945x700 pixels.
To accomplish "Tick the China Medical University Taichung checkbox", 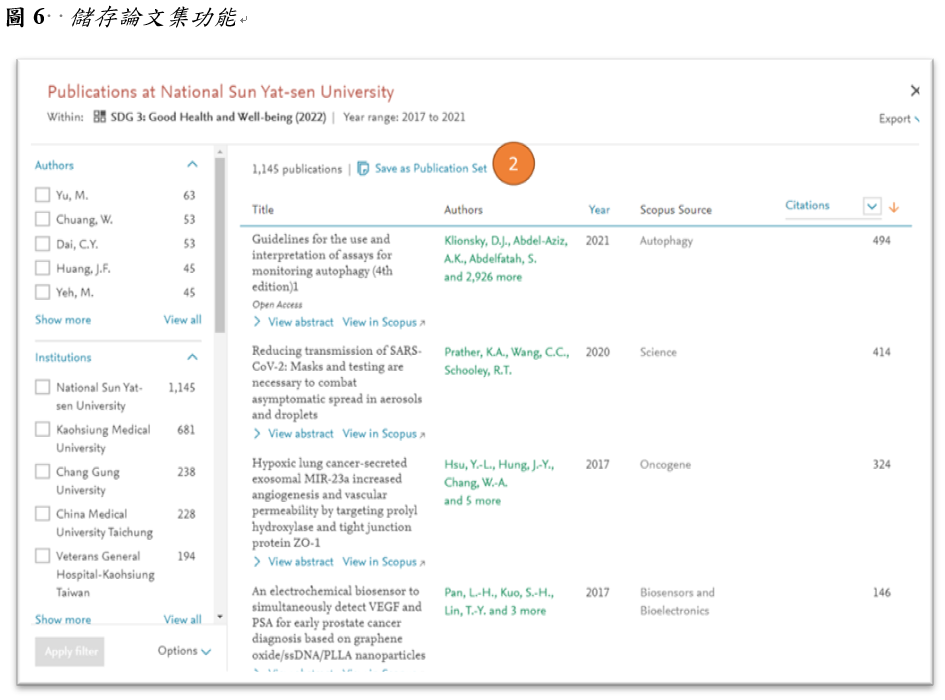I will coord(42,514).
